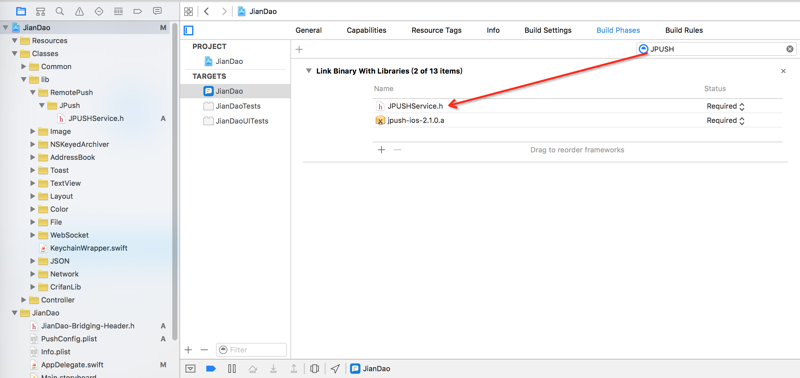The width and height of the screenshot is (800, 378).
Task: Select JPUSHService.h row in libraries list
Action: click(577, 106)
